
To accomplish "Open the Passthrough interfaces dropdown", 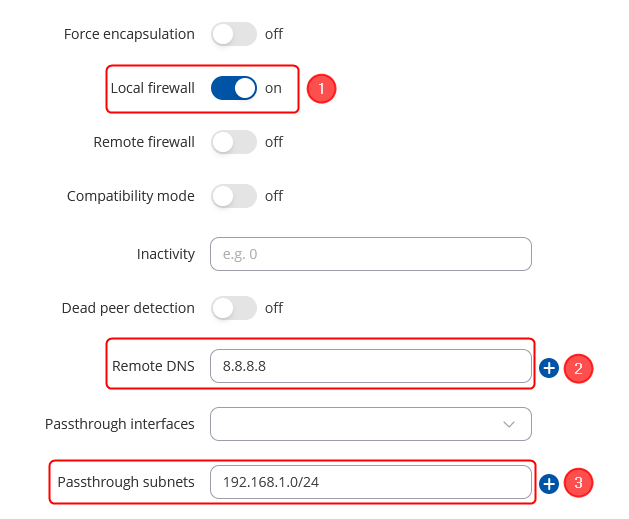I will click(370, 424).
